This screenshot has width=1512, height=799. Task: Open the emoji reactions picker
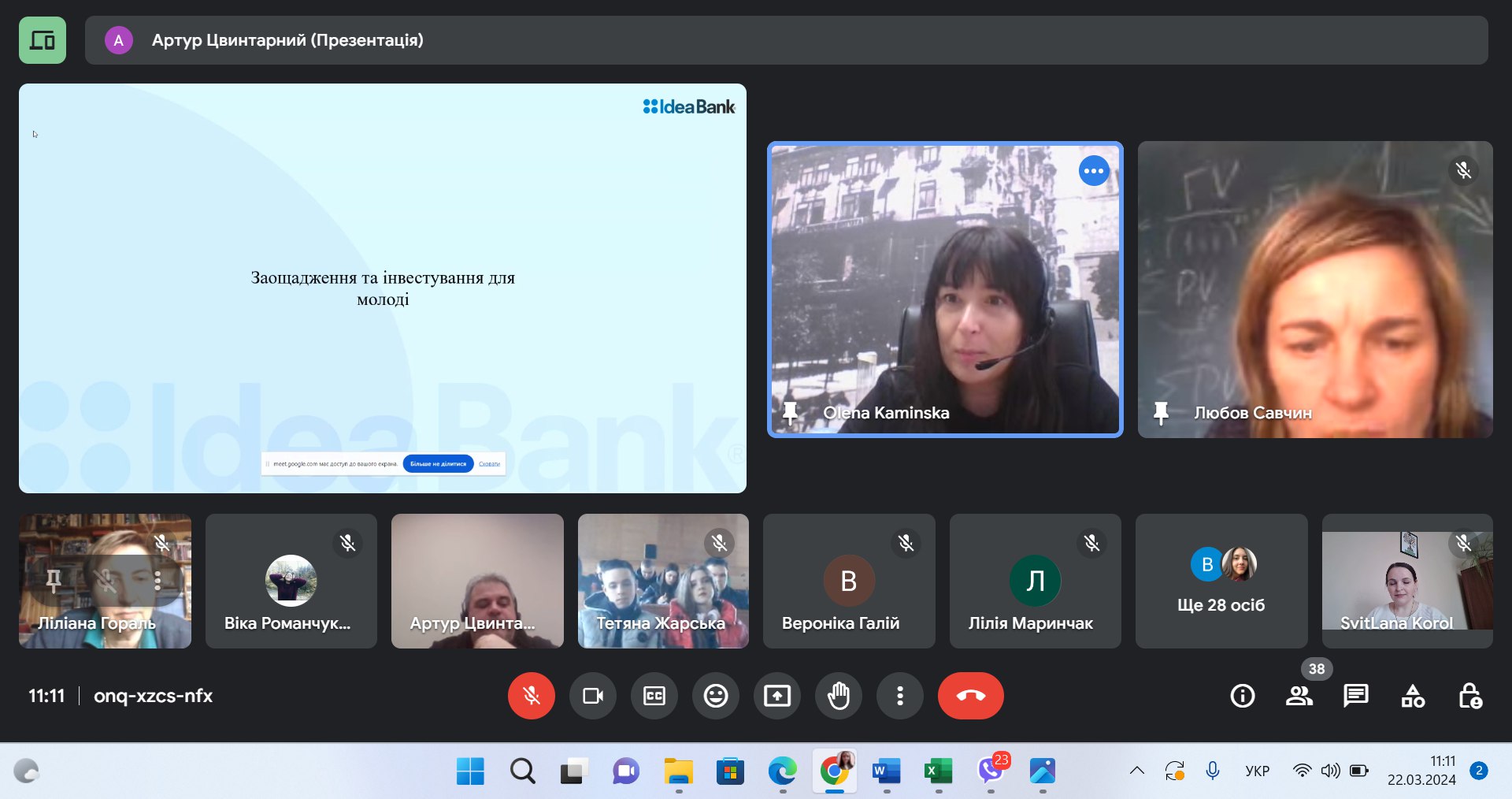(715, 696)
